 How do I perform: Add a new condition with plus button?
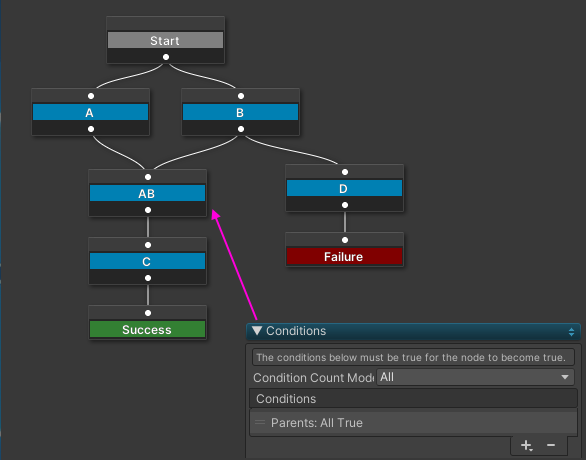pos(526,445)
